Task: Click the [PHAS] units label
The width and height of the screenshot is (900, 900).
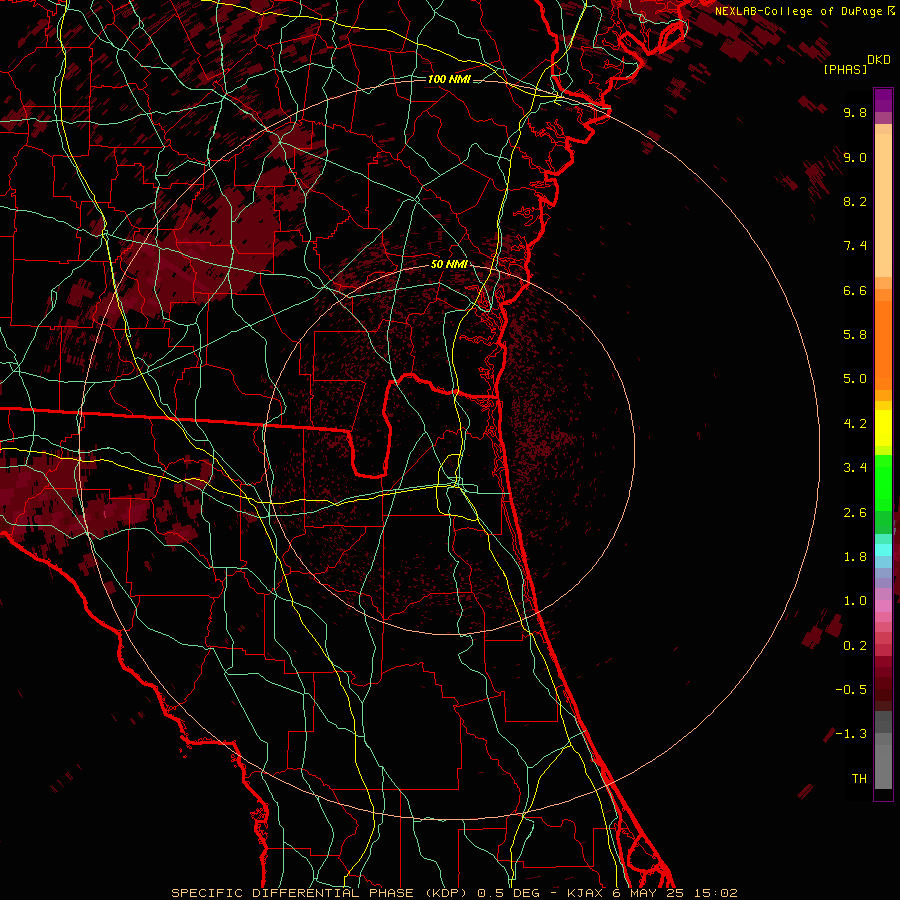Action: [x=845, y=69]
